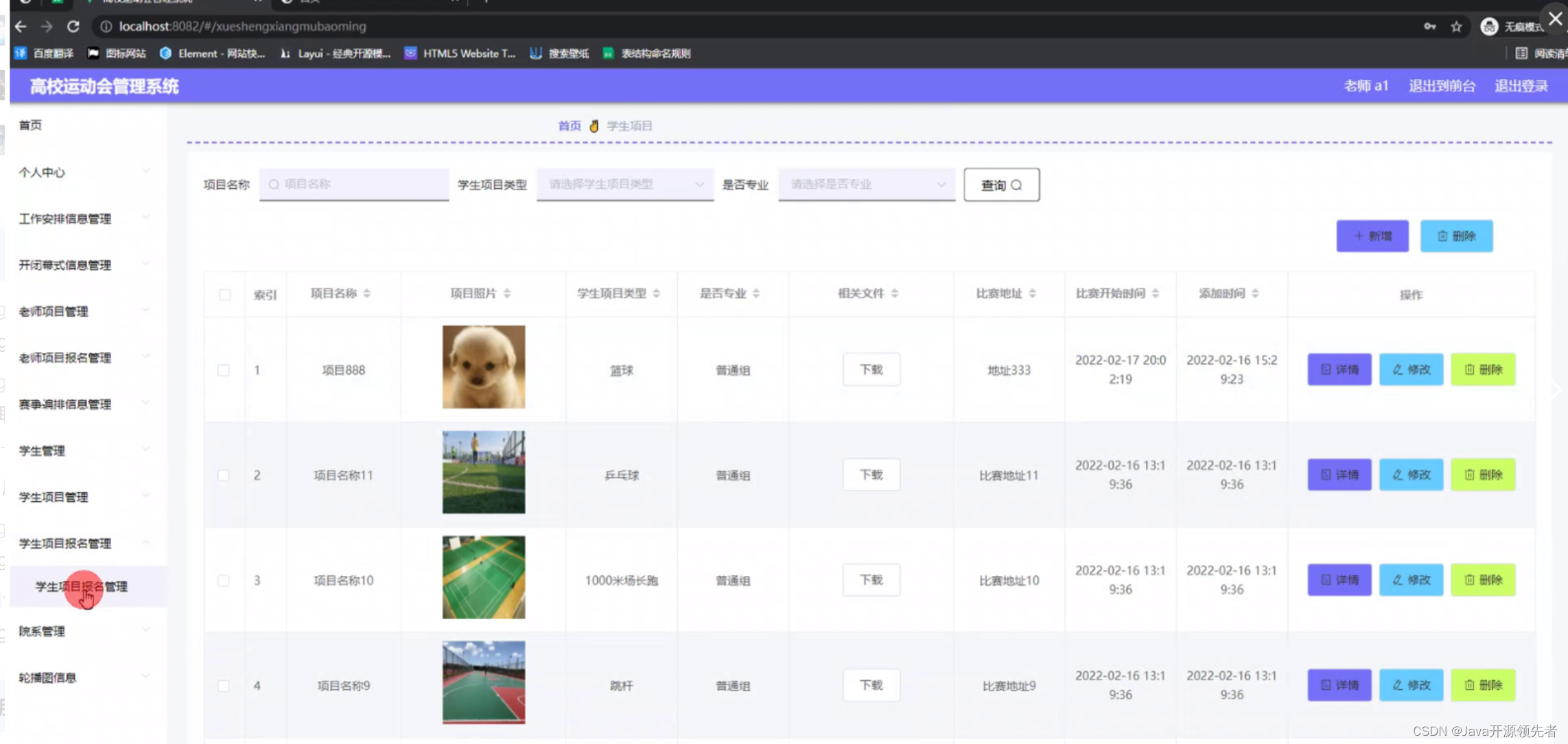1568x744 pixels.
Task: Check the checkbox for 项目名称10 row
Action: pyautogui.click(x=224, y=580)
